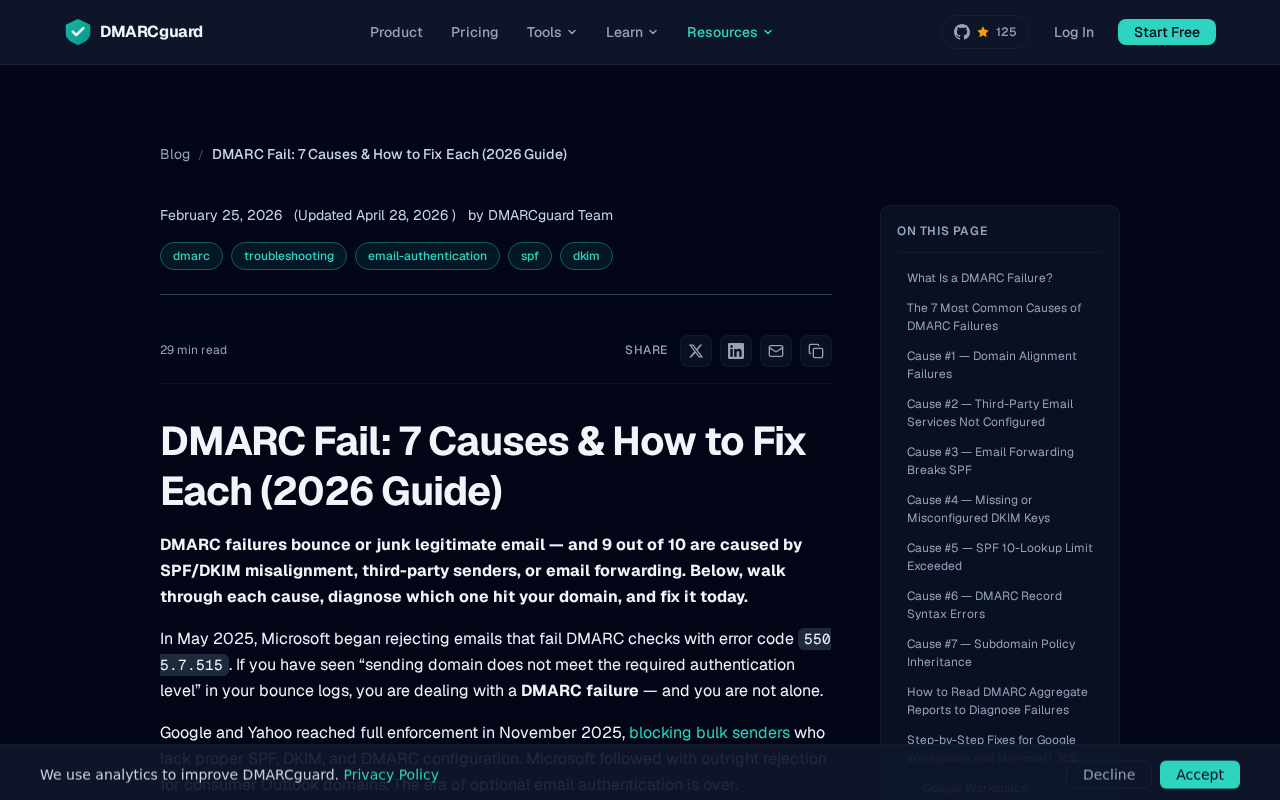Select the spf tag
This screenshot has height=800, width=1280.
[x=530, y=256]
